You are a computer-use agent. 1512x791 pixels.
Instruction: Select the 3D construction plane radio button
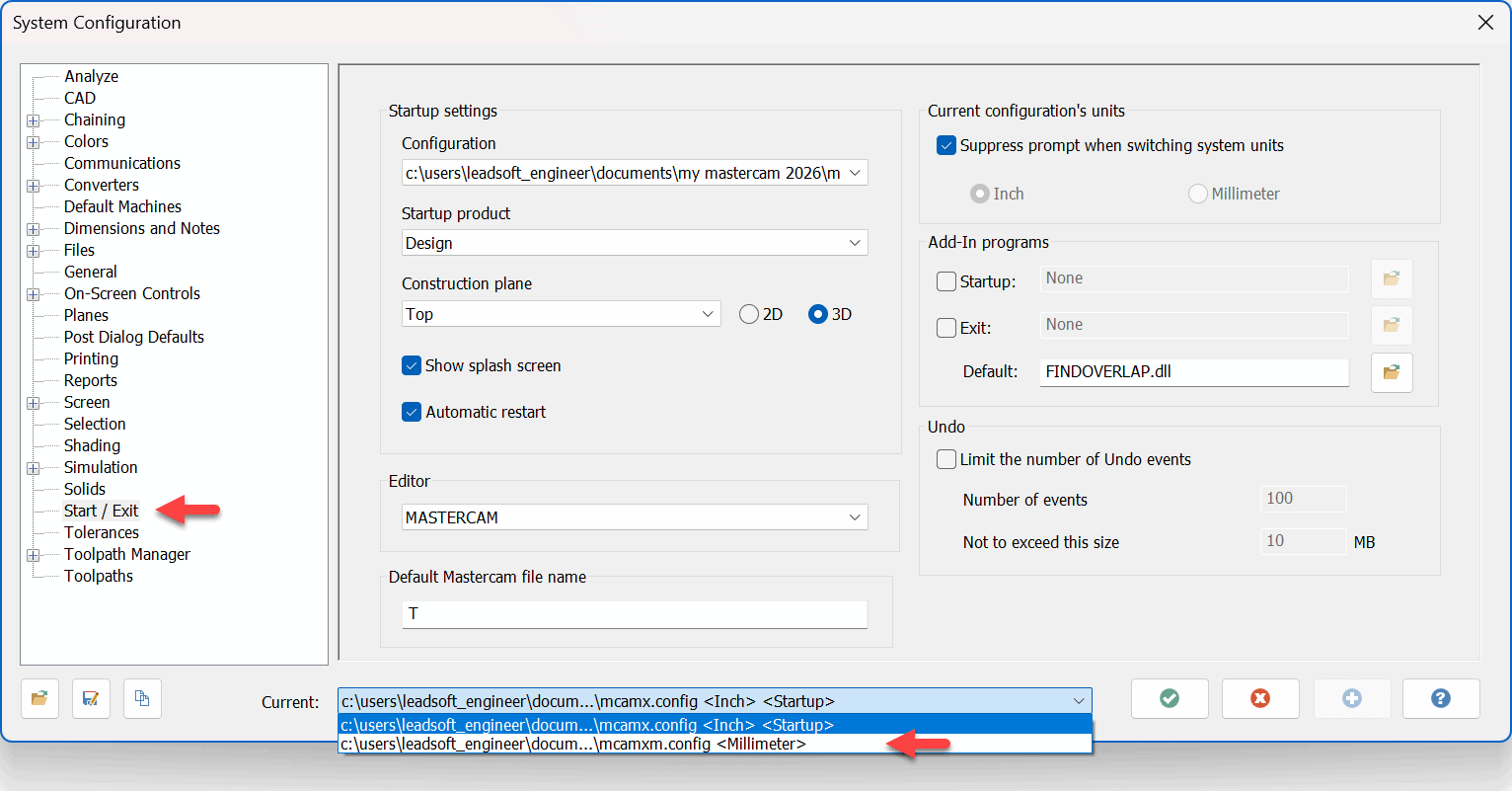(x=817, y=314)
